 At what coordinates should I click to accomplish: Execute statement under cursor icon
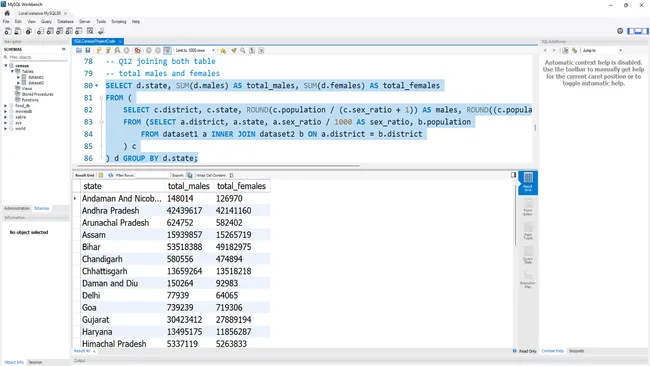tap(108, 51)
